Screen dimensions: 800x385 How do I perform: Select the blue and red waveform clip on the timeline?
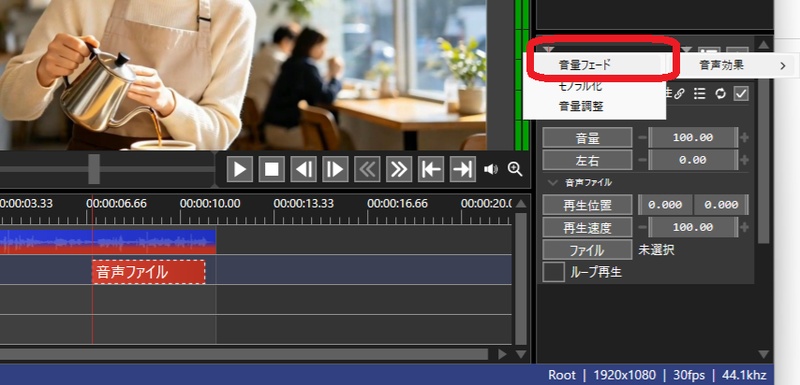[x=108, y=242]
